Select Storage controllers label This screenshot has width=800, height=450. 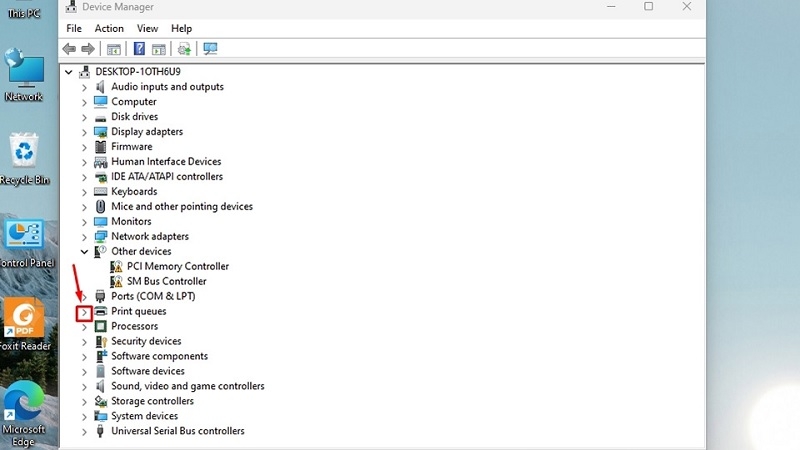tap(153, 401)
